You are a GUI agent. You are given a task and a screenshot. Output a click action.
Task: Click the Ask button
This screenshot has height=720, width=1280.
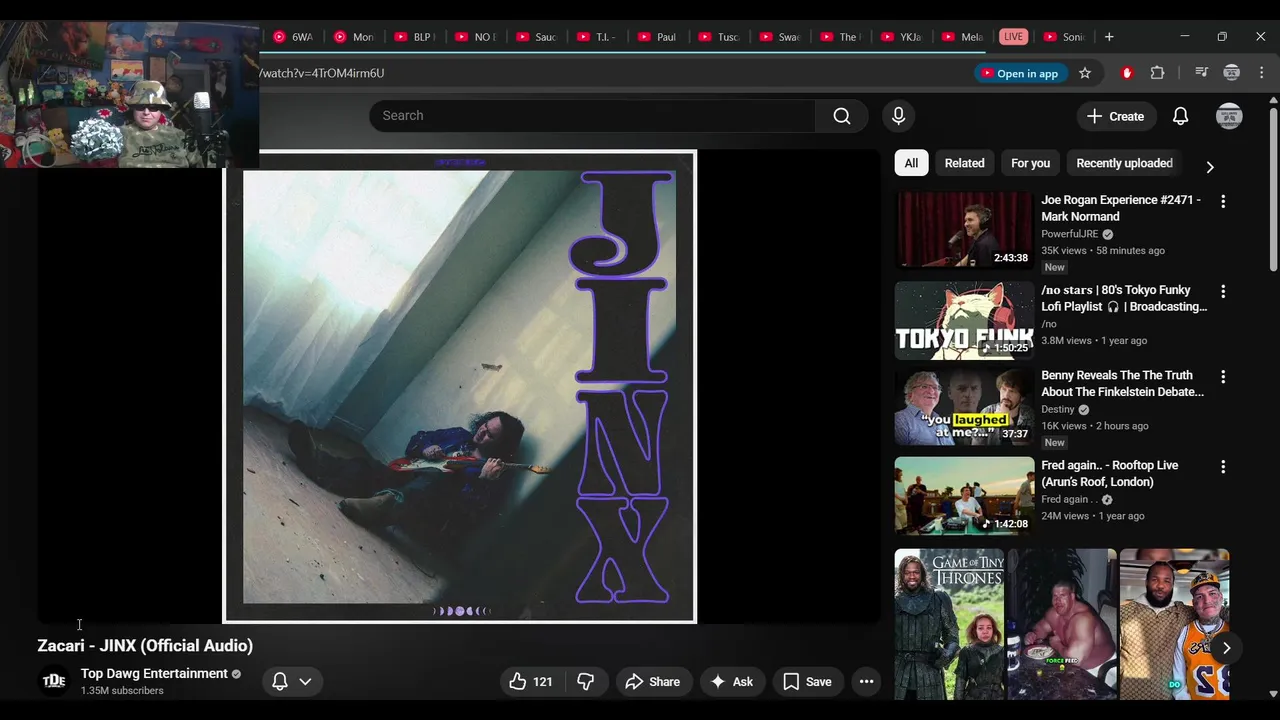(x=731, y=682)
